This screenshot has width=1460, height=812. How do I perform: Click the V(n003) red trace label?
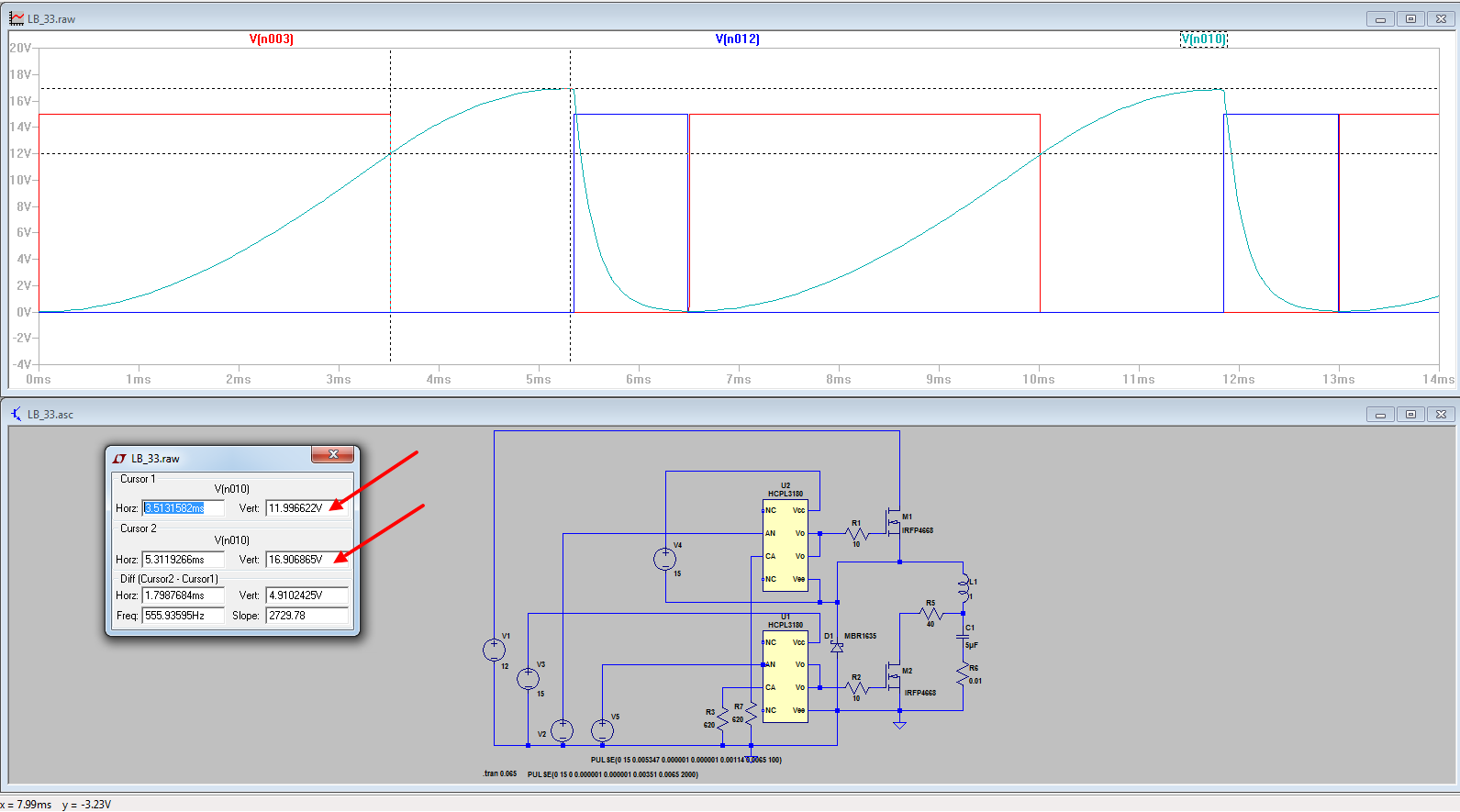pyautogui.click(x=272, y=39)
